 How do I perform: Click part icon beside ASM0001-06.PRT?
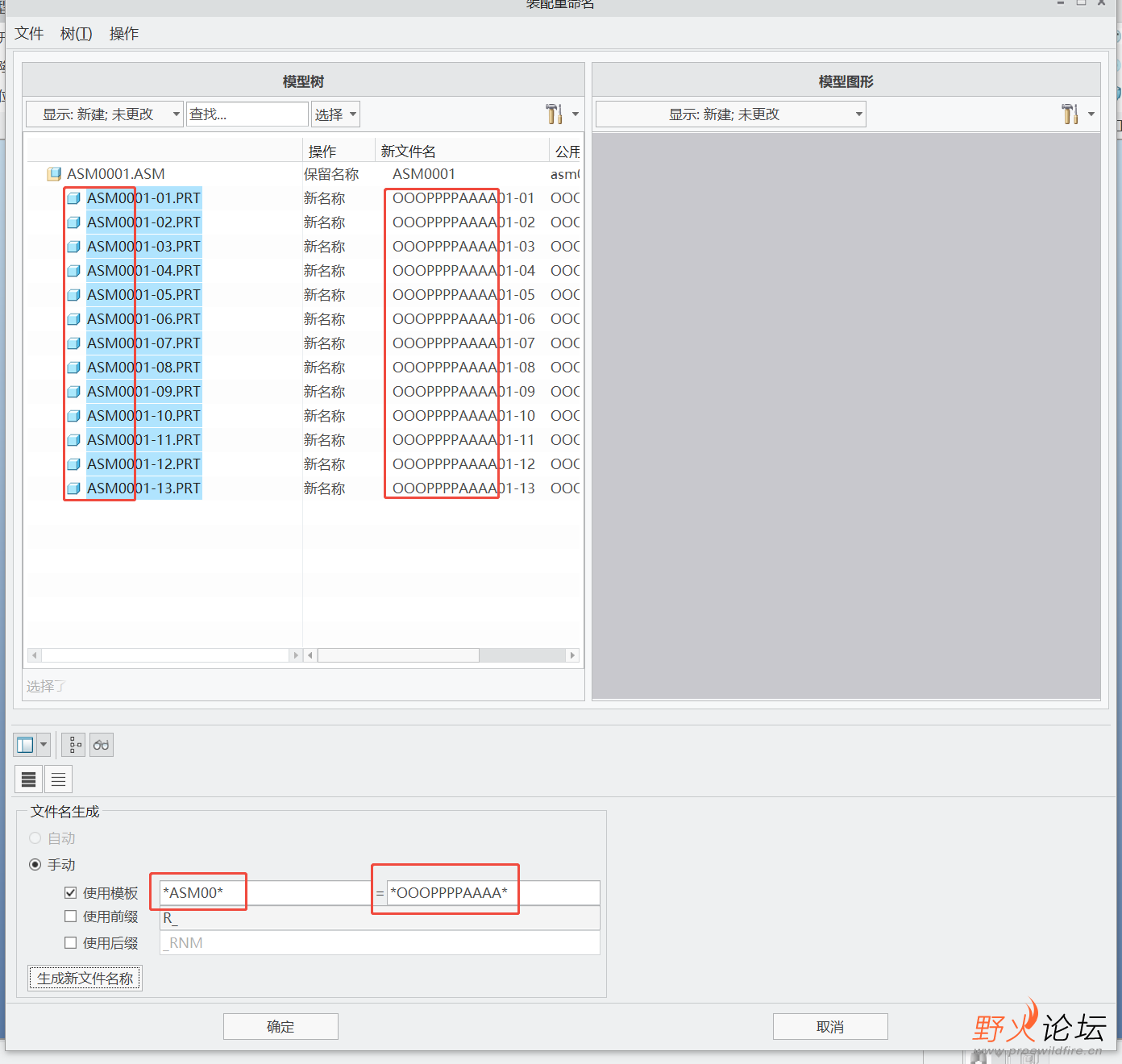pyautogui.click(x=73, y=319)
